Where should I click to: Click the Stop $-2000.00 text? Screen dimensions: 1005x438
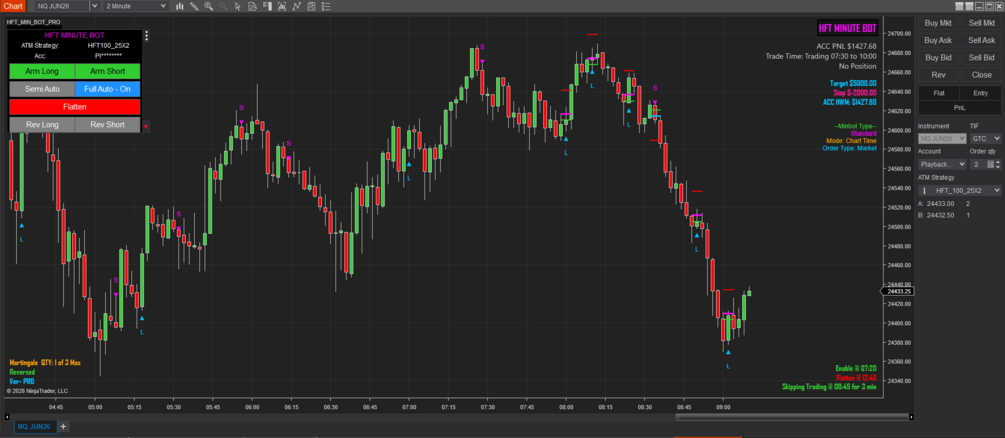[853, 92]
